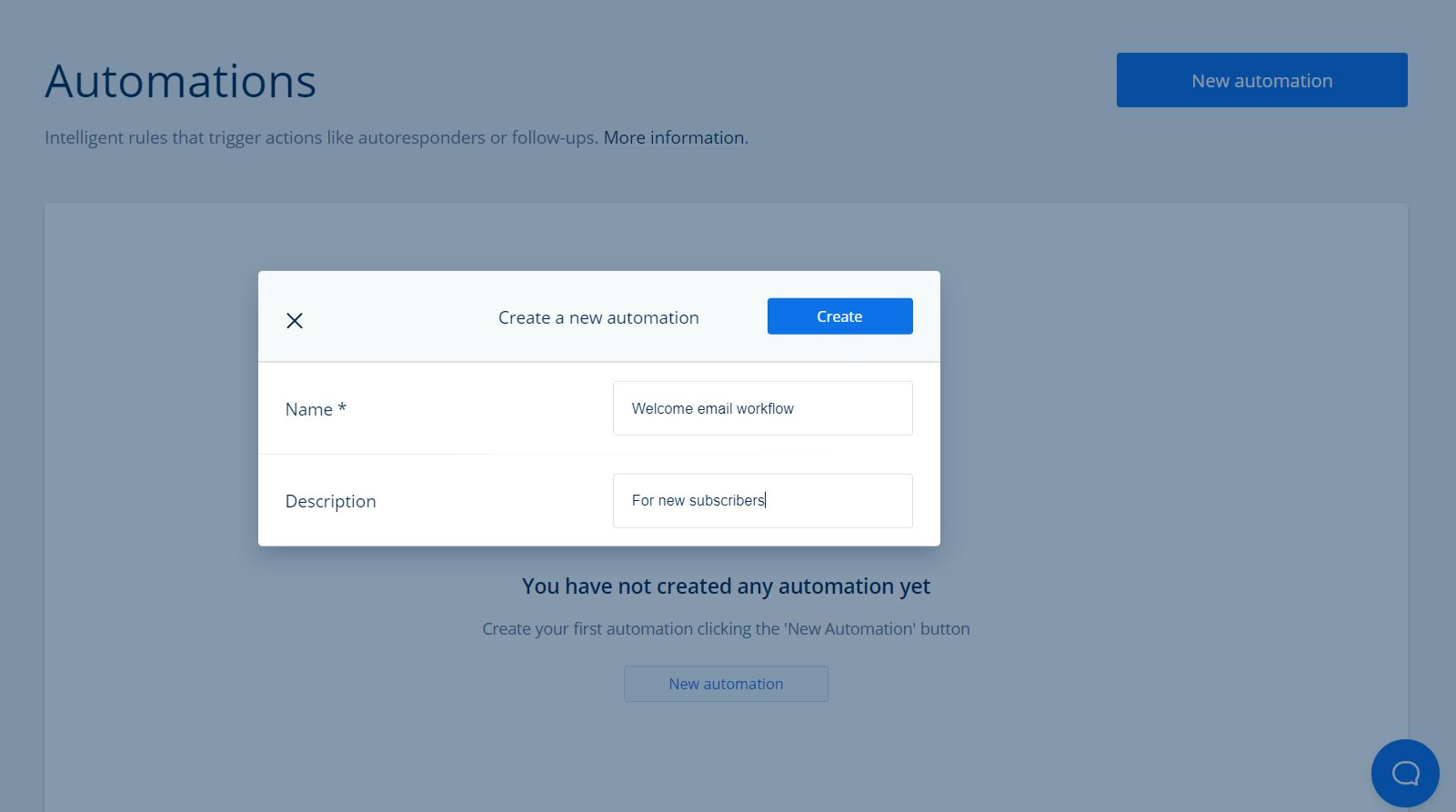1456x812 pixels.
Task: Open the More information link
Action: coord(674,137)
